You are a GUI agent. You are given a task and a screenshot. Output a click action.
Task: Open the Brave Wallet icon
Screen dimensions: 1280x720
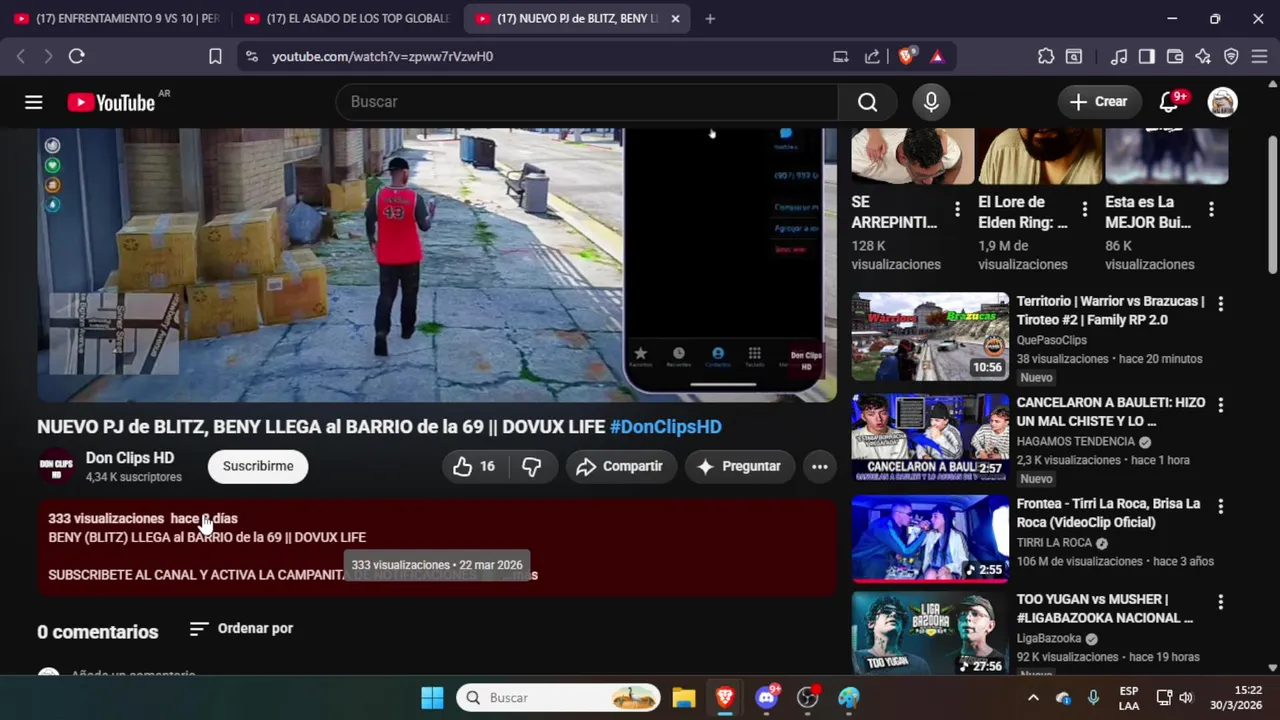click(x=1175, y=57)
